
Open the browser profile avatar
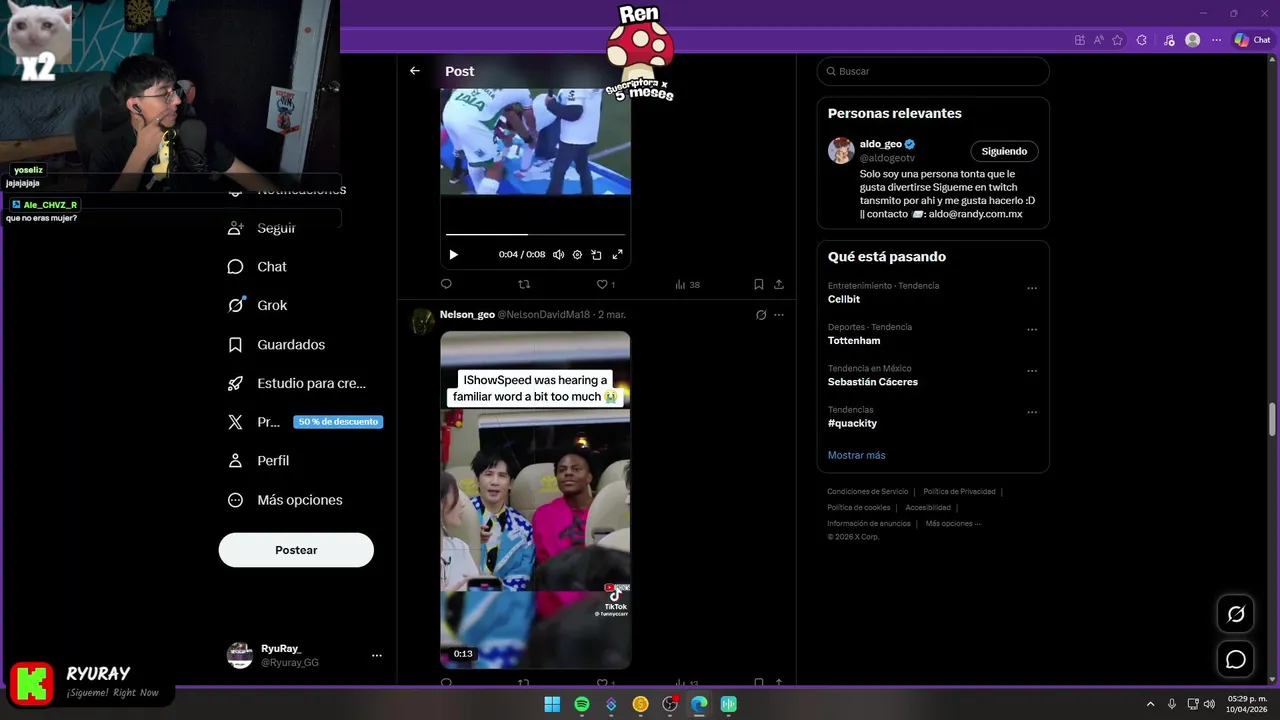(1192, 40)
